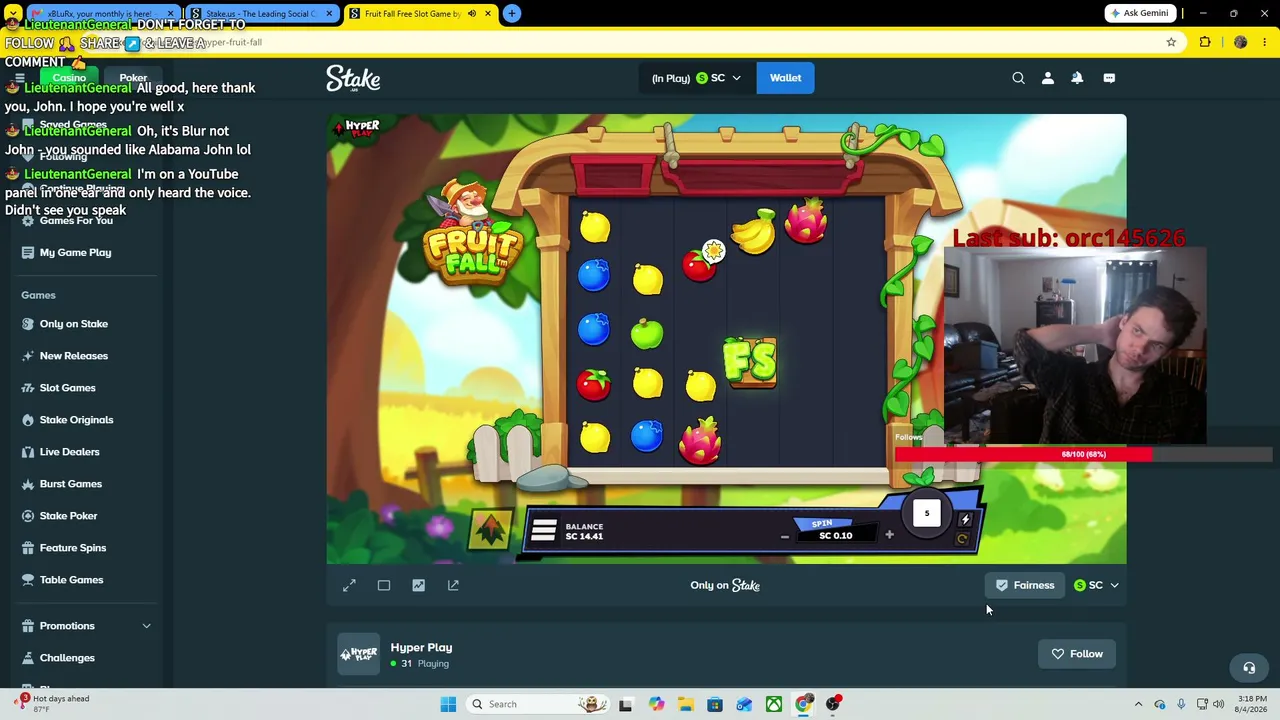Image resolution: width=1280 pixels, height=720 pixels.
Task: Open Table Games category
Action: (x=72, y=580)
